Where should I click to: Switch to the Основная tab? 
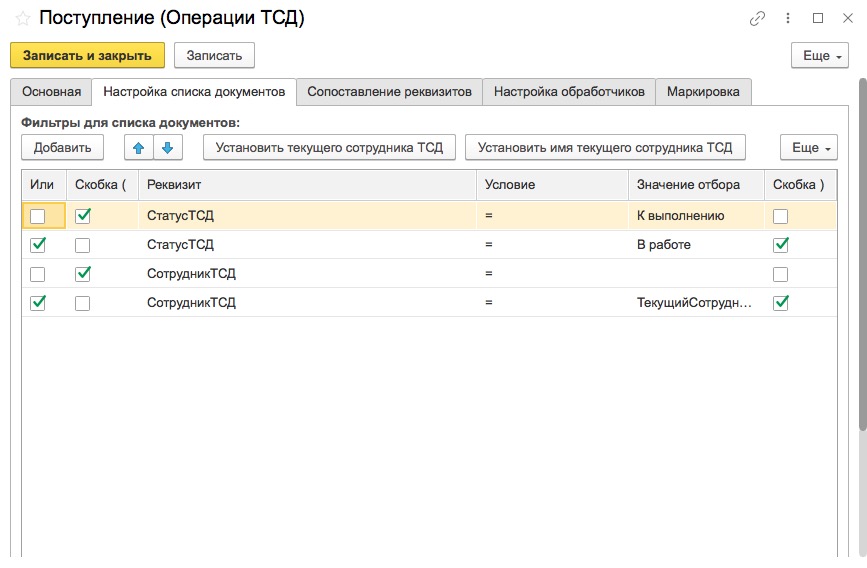pos(51,92)
